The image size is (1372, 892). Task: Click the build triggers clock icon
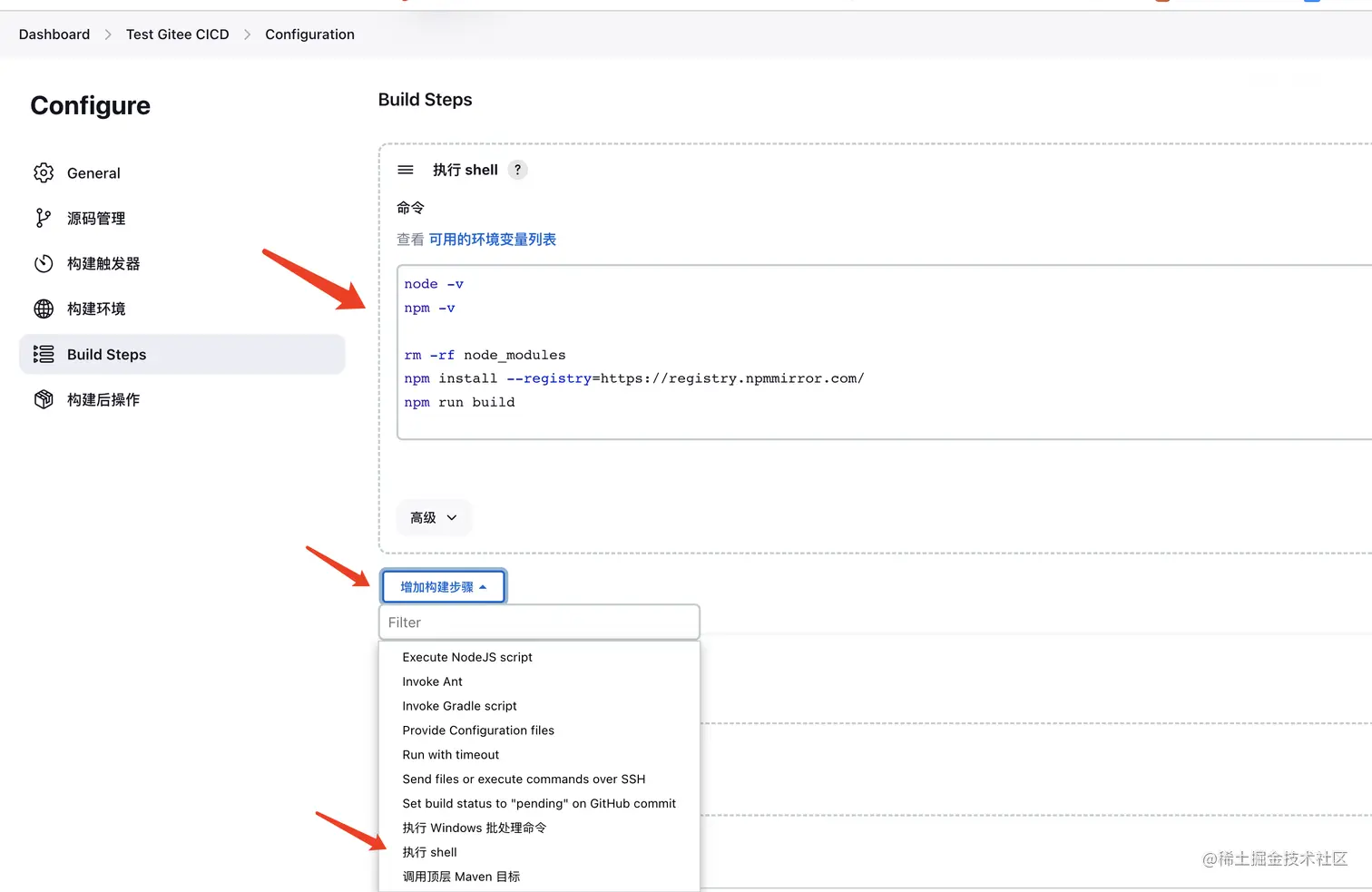[x=44, y=263]
